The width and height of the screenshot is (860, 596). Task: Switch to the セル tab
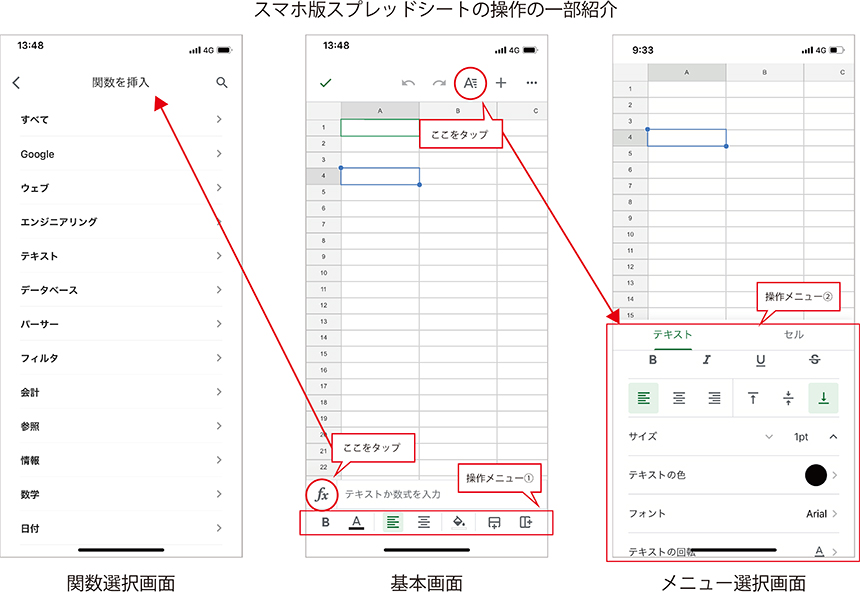pos(793,334)
